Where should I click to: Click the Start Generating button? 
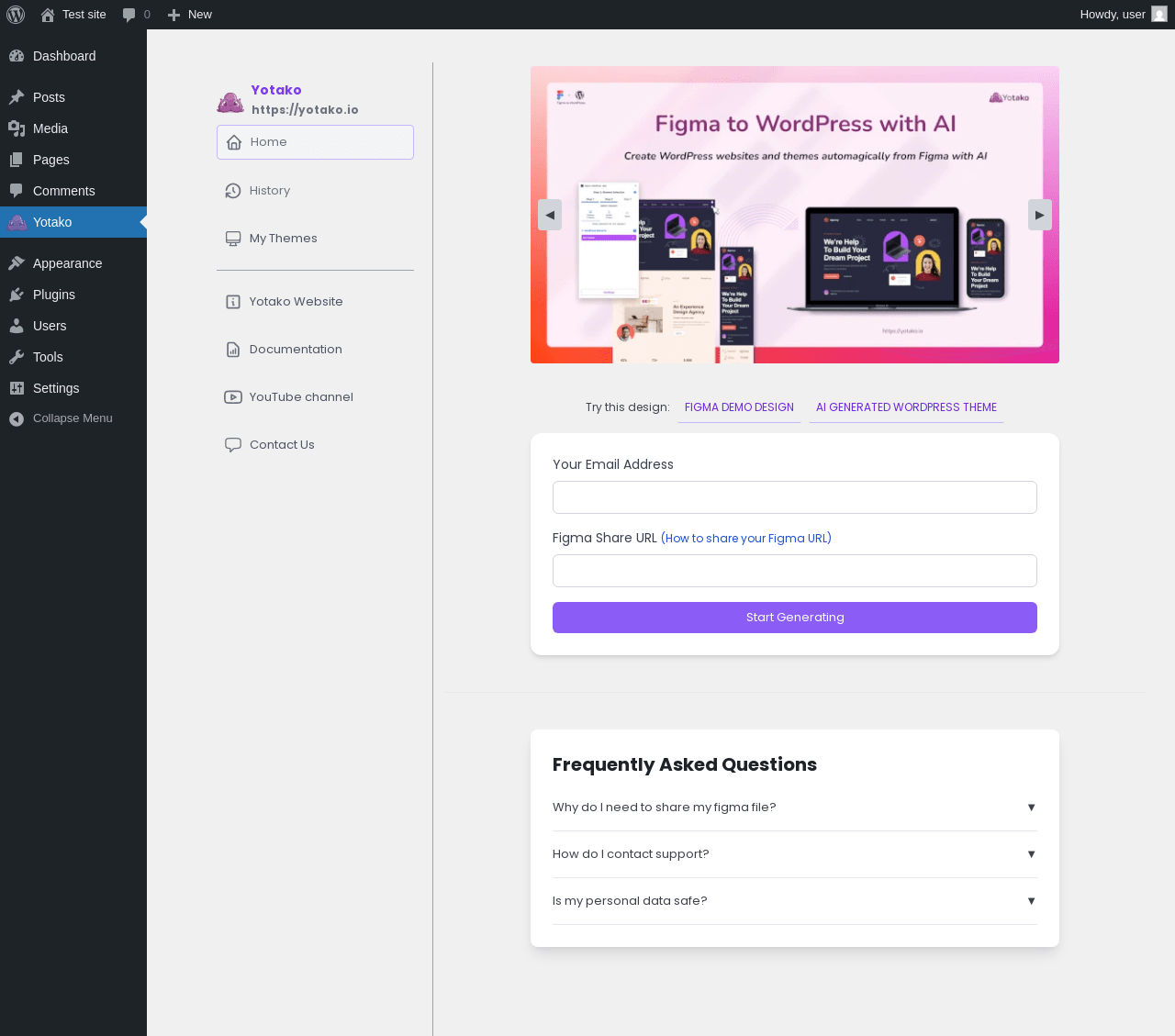pyautogui.click(x=795, y=618)
